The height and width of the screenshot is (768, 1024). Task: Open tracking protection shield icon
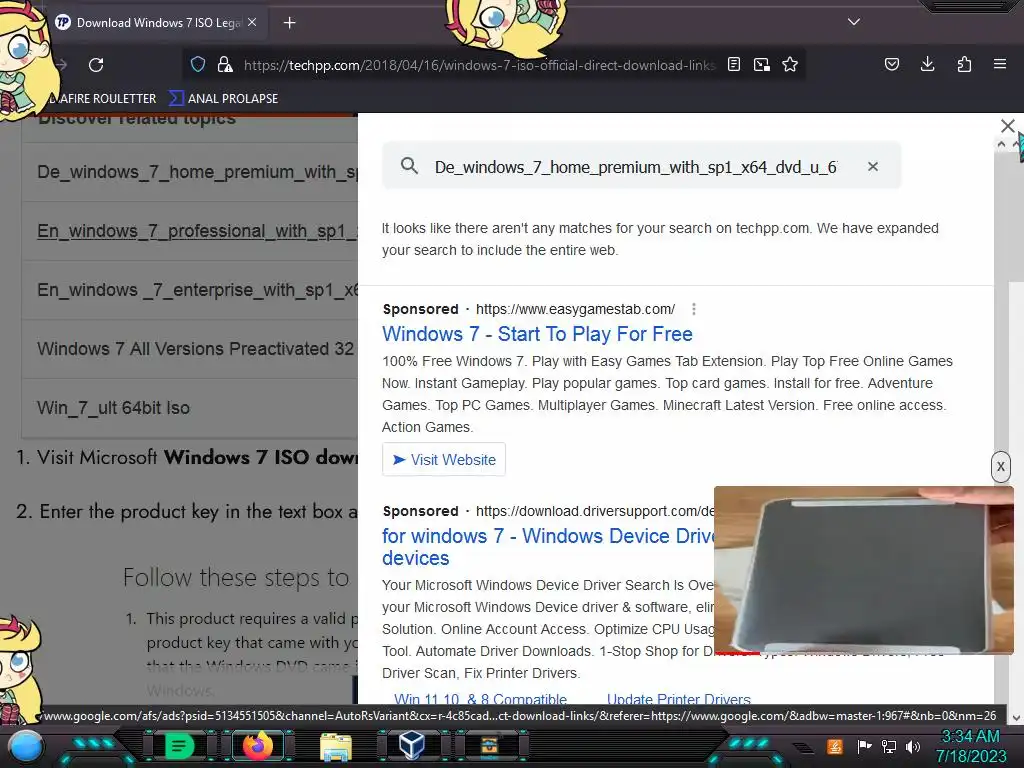click(198, 64)
